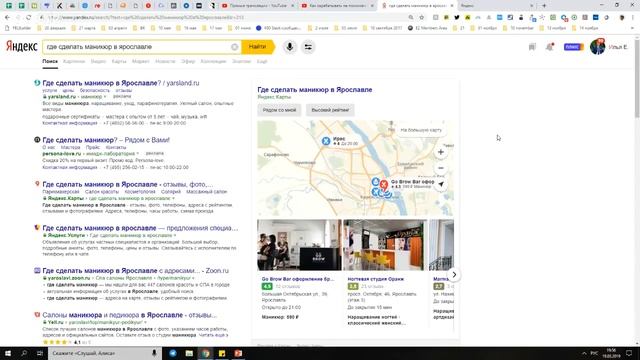Image resolution: width=640 pixels, height=360 pixels.
Task: Open the Telegram taskbar icon
Action: point(173,353)
